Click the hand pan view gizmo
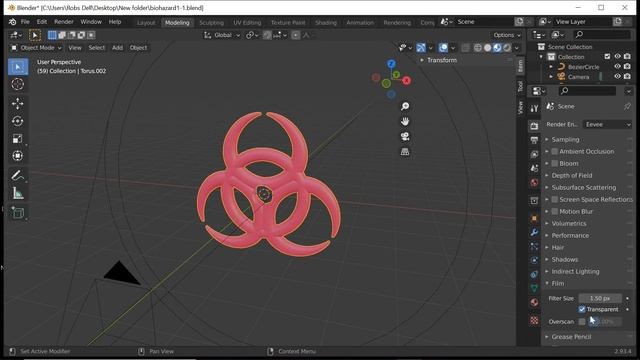Screen dimensions: 640x360 [405, 122]
